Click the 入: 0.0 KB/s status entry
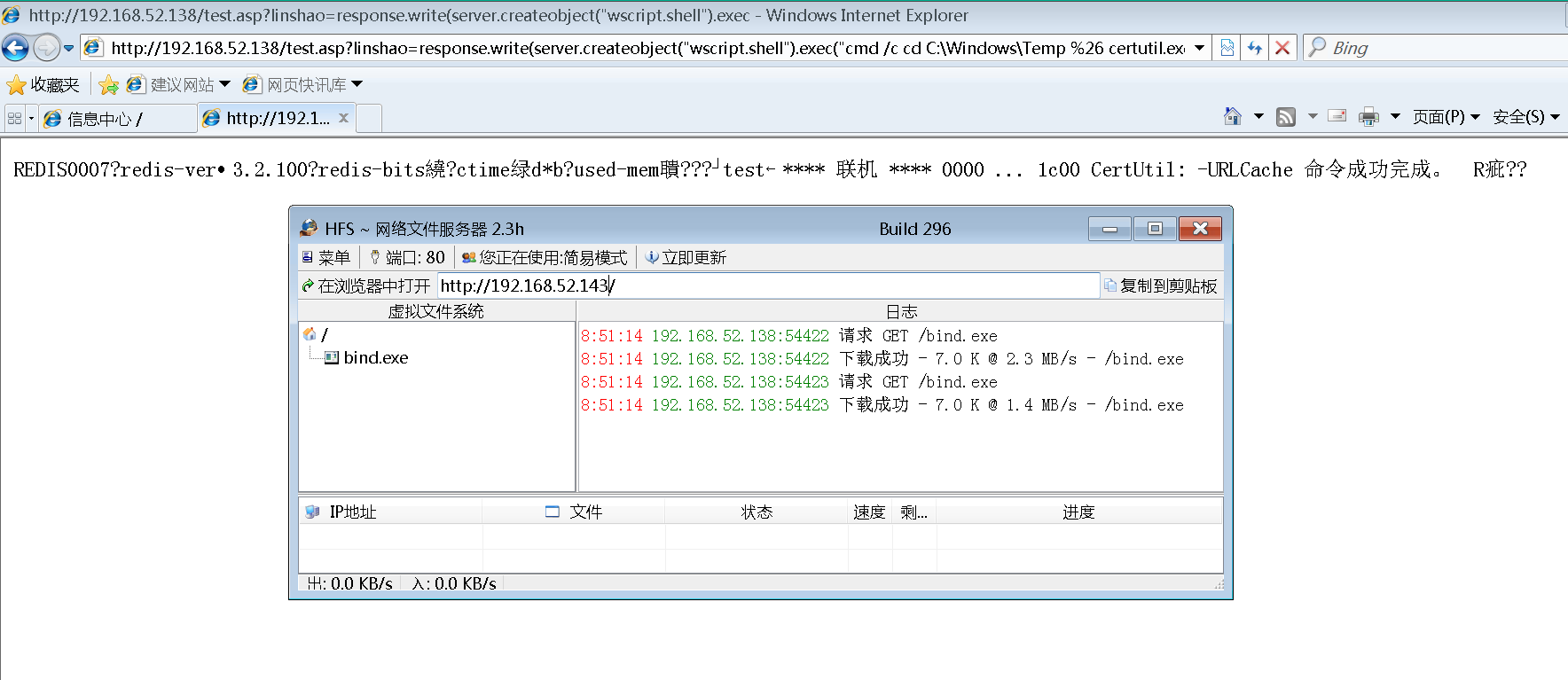The height and width of the screenshot is (680, 1568). (454, 583)
